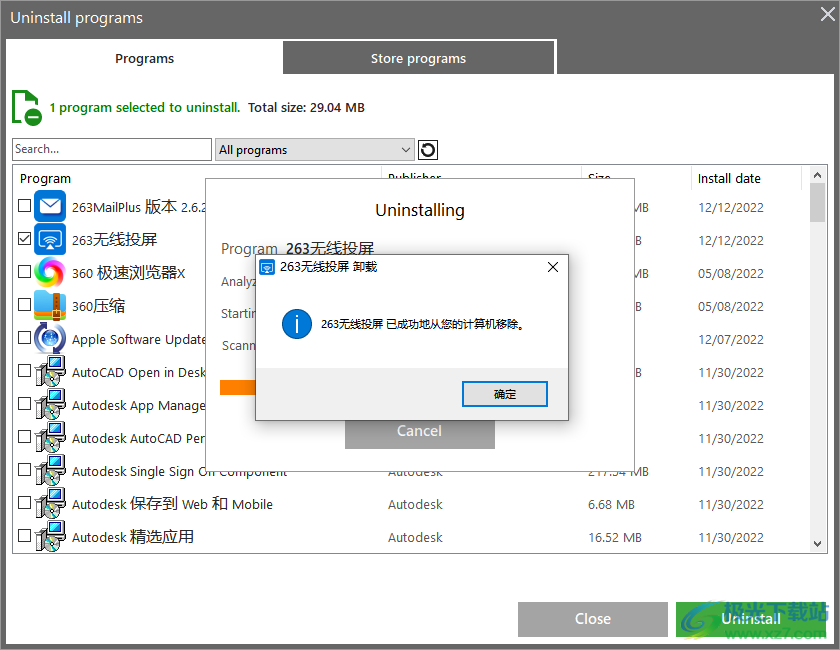Image resolution: width=840 pixels, height=650 pixels.
Task: Select the Apple Software Update row text
Action: coord(139,339)
